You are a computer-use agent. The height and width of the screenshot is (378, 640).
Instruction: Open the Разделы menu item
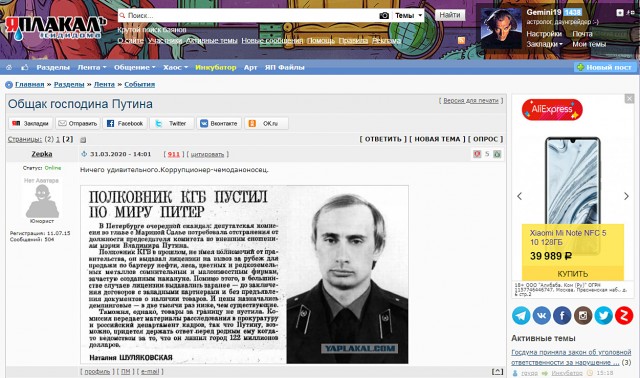pos(53,67)
